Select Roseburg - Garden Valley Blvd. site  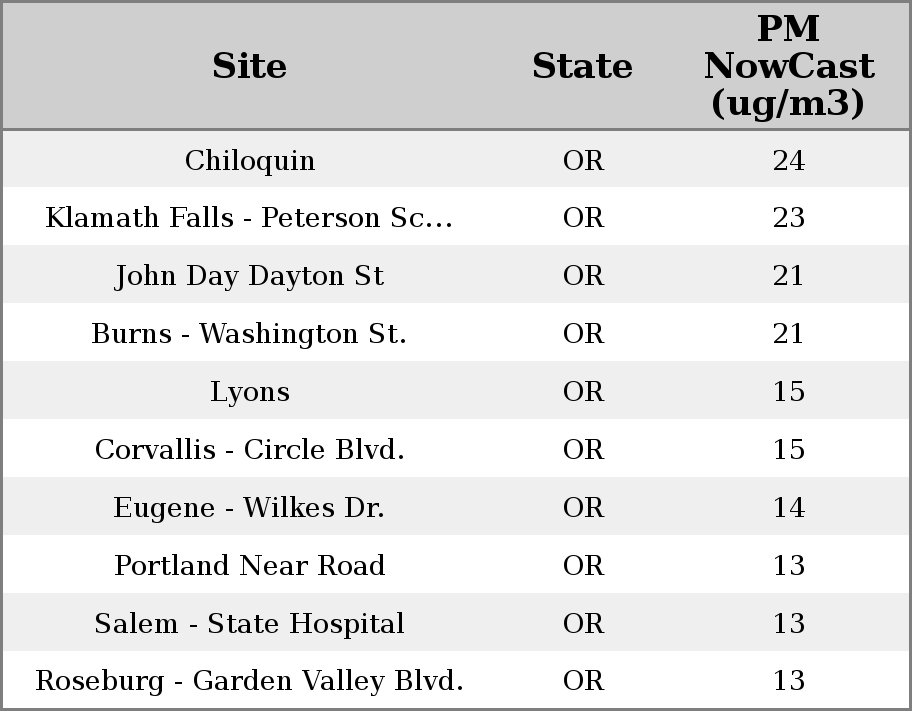point(249,681)
